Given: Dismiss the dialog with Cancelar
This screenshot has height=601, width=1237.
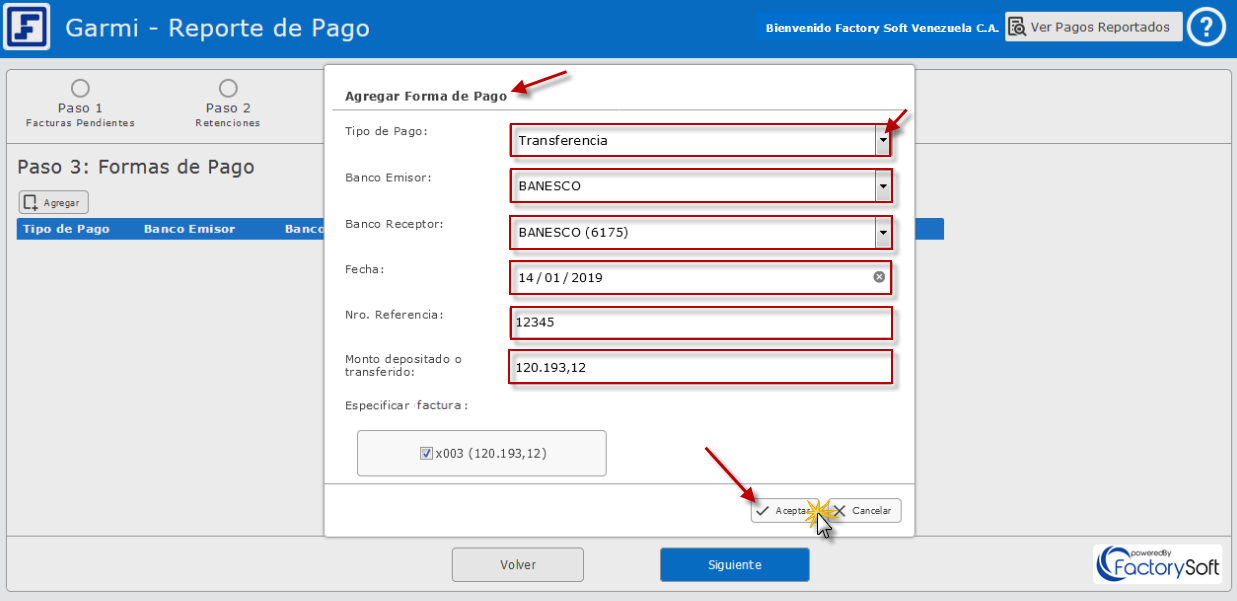Looking at the screenshot, I should [865, 510].
